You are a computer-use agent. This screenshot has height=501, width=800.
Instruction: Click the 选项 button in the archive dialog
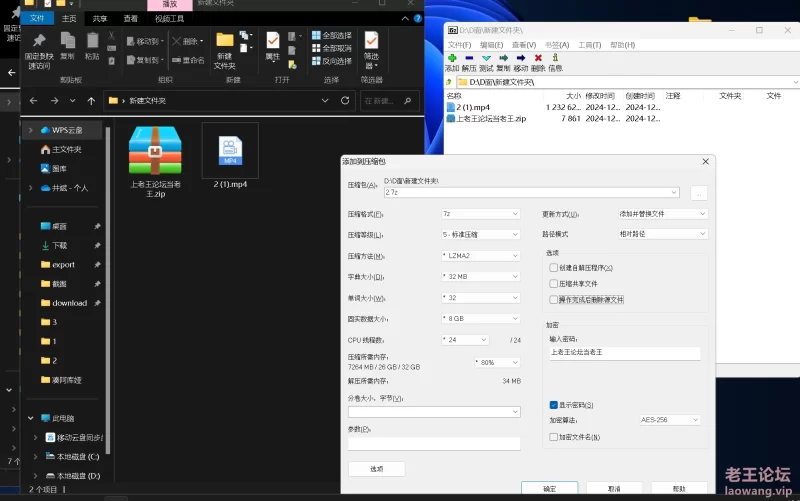(x=376, y=468)
